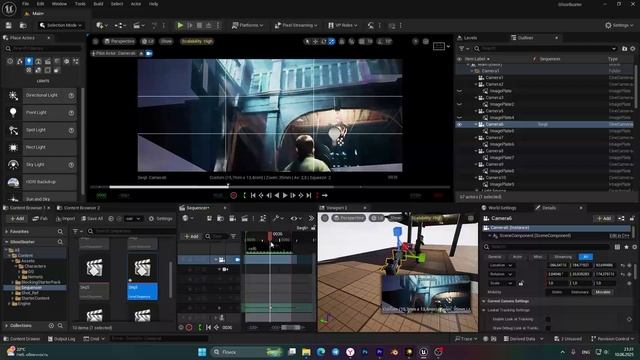The image size is (640, 360).
Task: Select the Directional Light actor
Action: pos(41,95)
